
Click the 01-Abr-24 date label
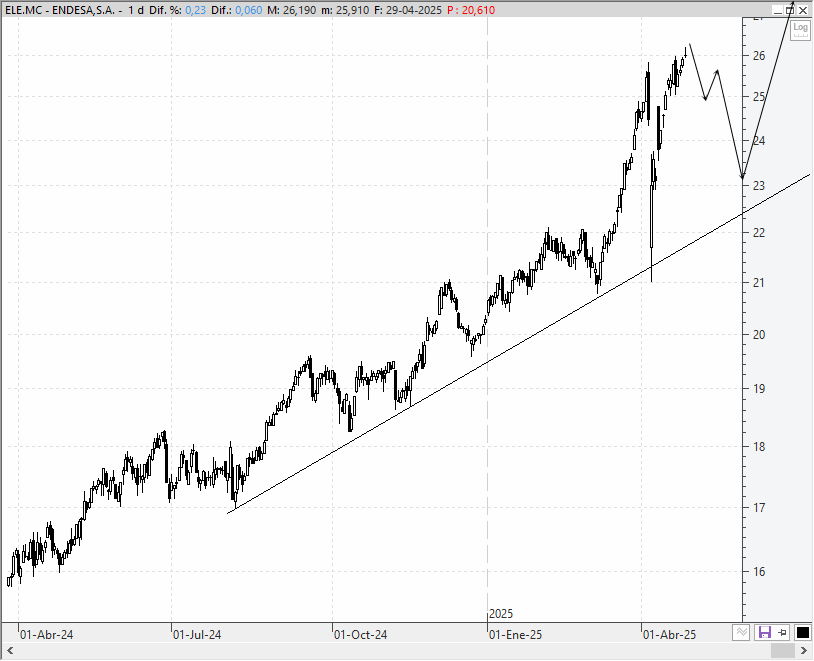pos(47,635)
